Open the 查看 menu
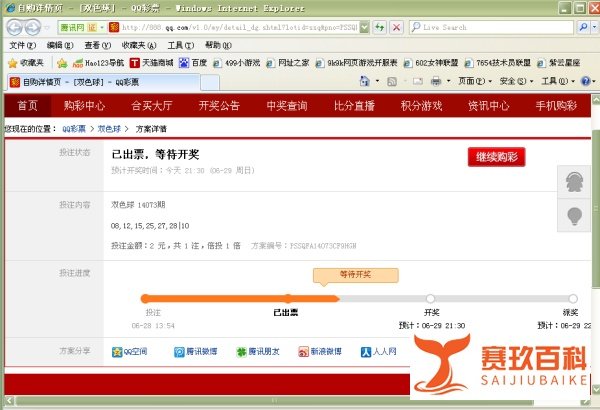The image size is (600, 410). 98,46
